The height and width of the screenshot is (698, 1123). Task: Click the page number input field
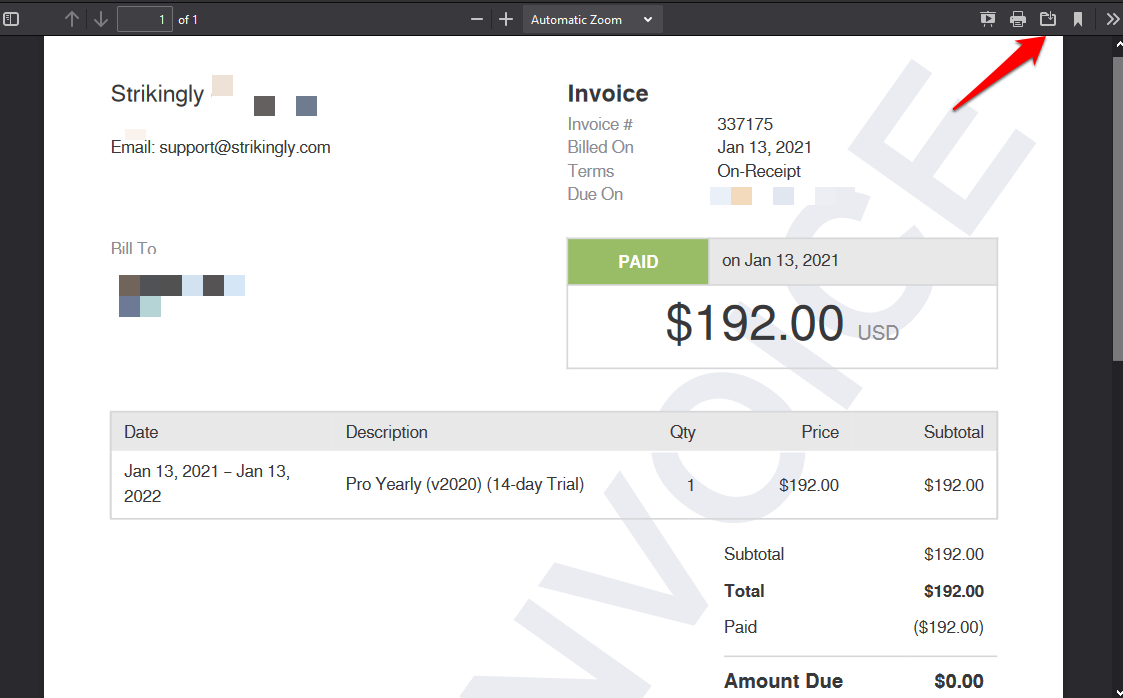click(145, 19)
